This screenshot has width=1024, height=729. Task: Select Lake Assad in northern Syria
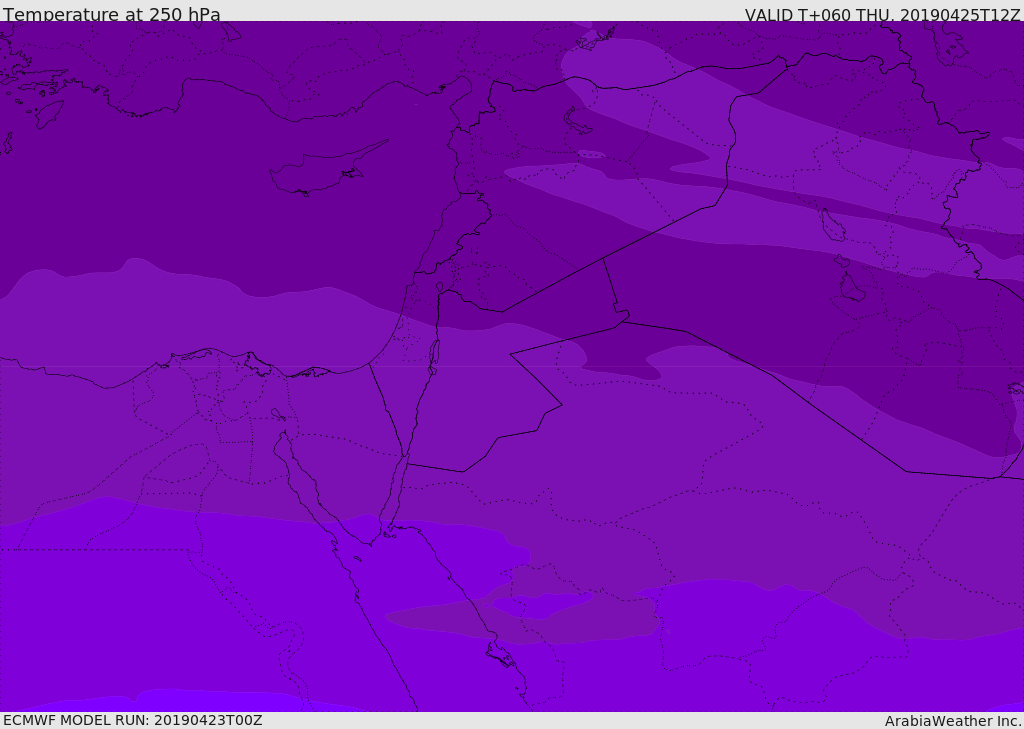577,122
